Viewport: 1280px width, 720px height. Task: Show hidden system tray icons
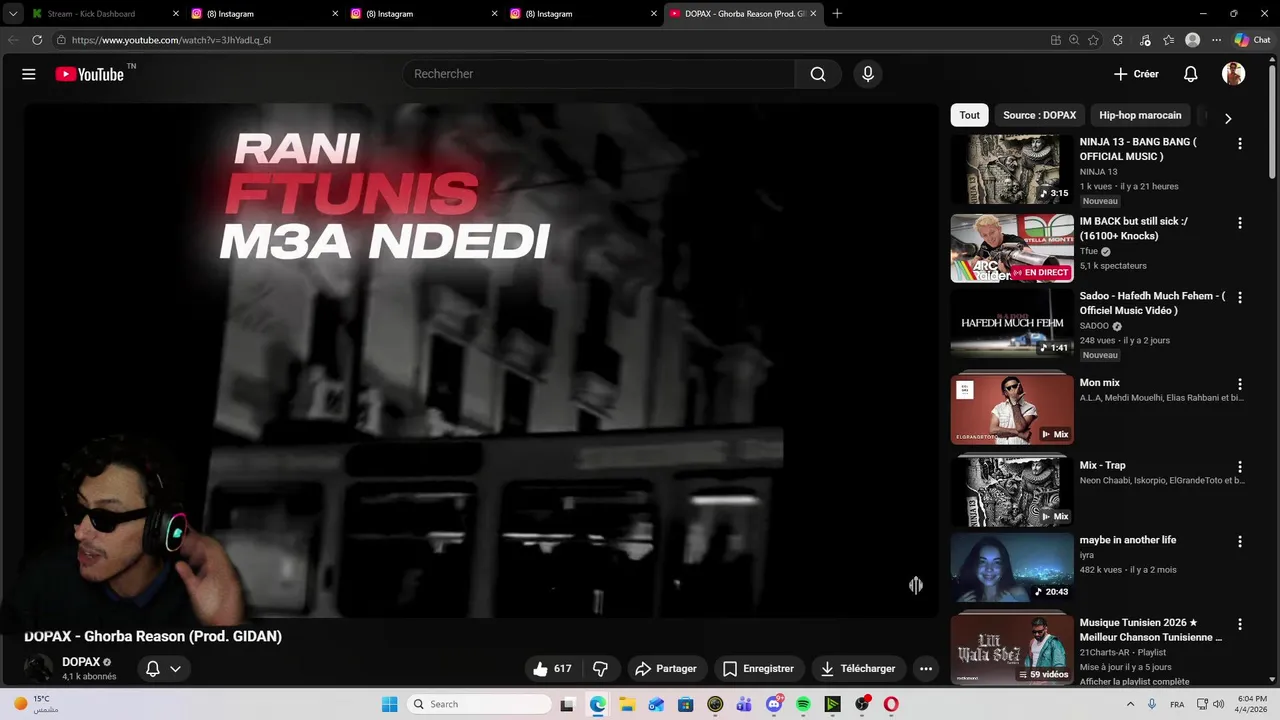point(1131,704)
